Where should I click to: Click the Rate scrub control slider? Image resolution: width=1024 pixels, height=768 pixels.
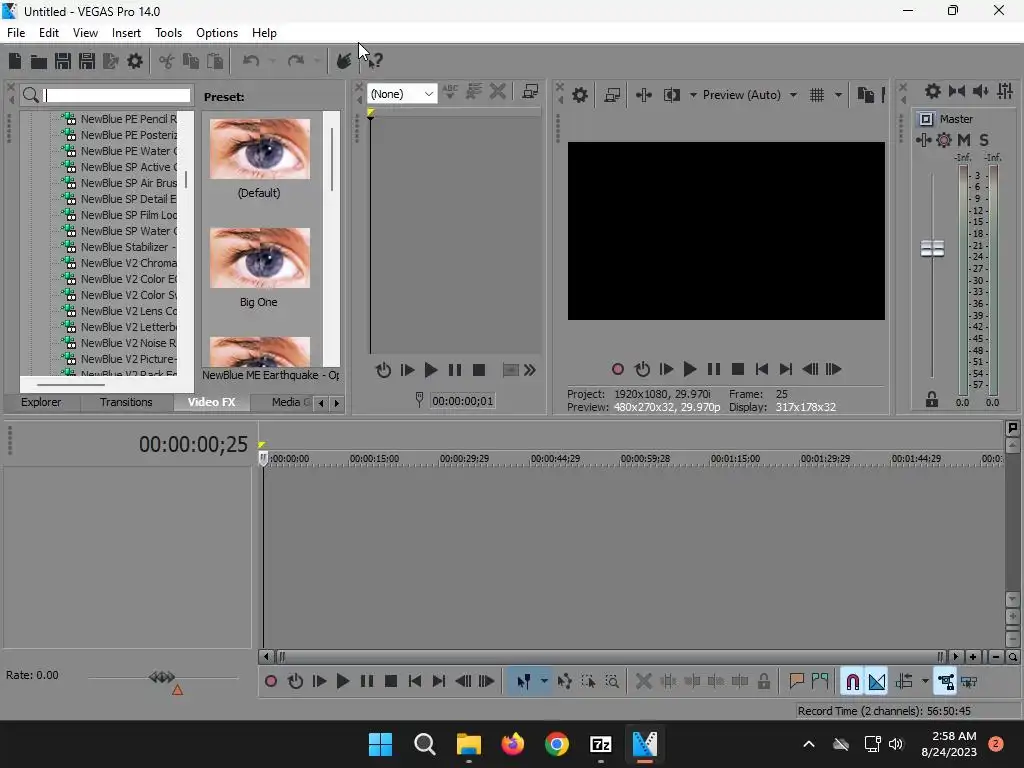coord(162,677)
